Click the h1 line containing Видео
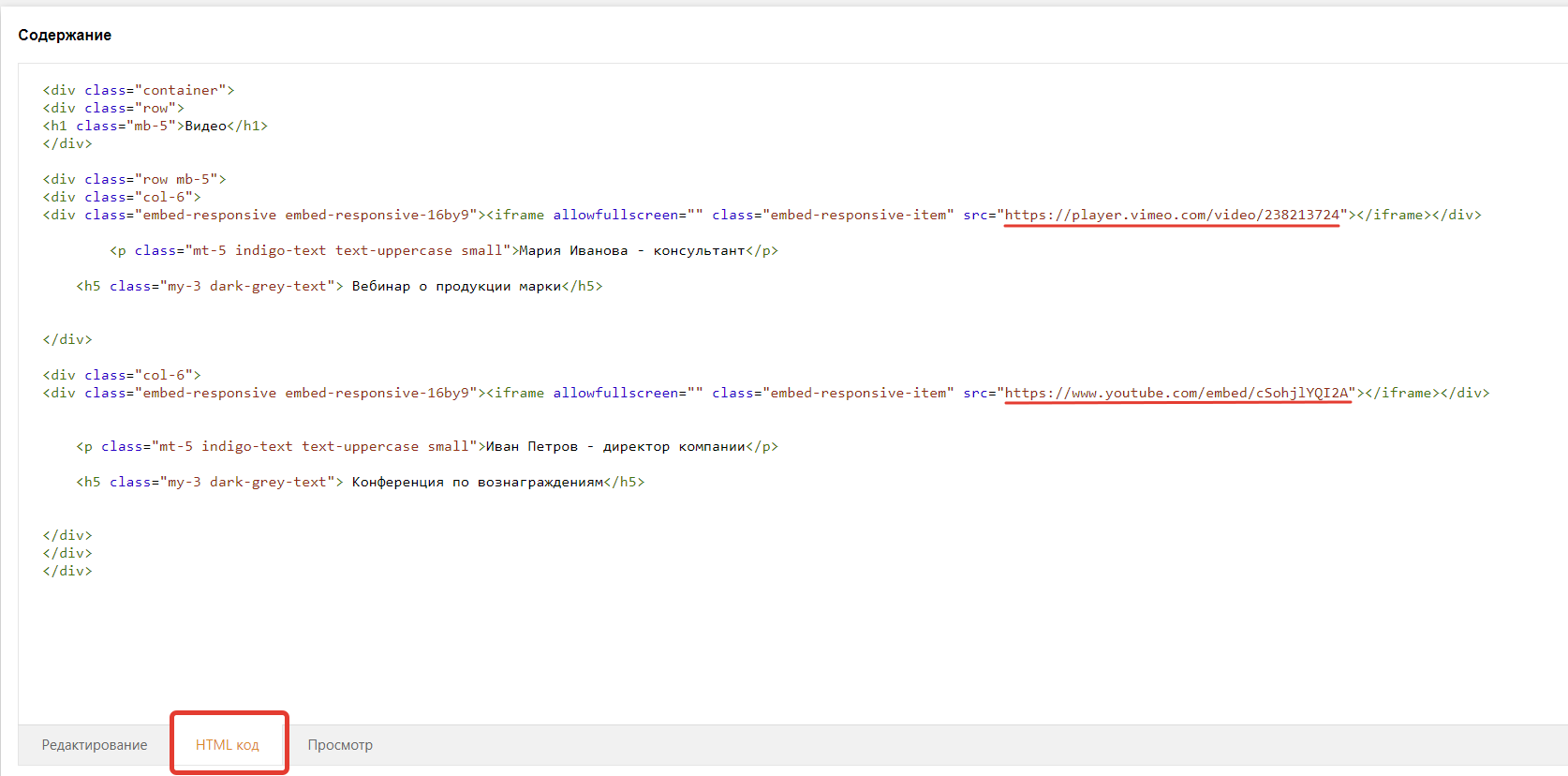 point(155,126)
